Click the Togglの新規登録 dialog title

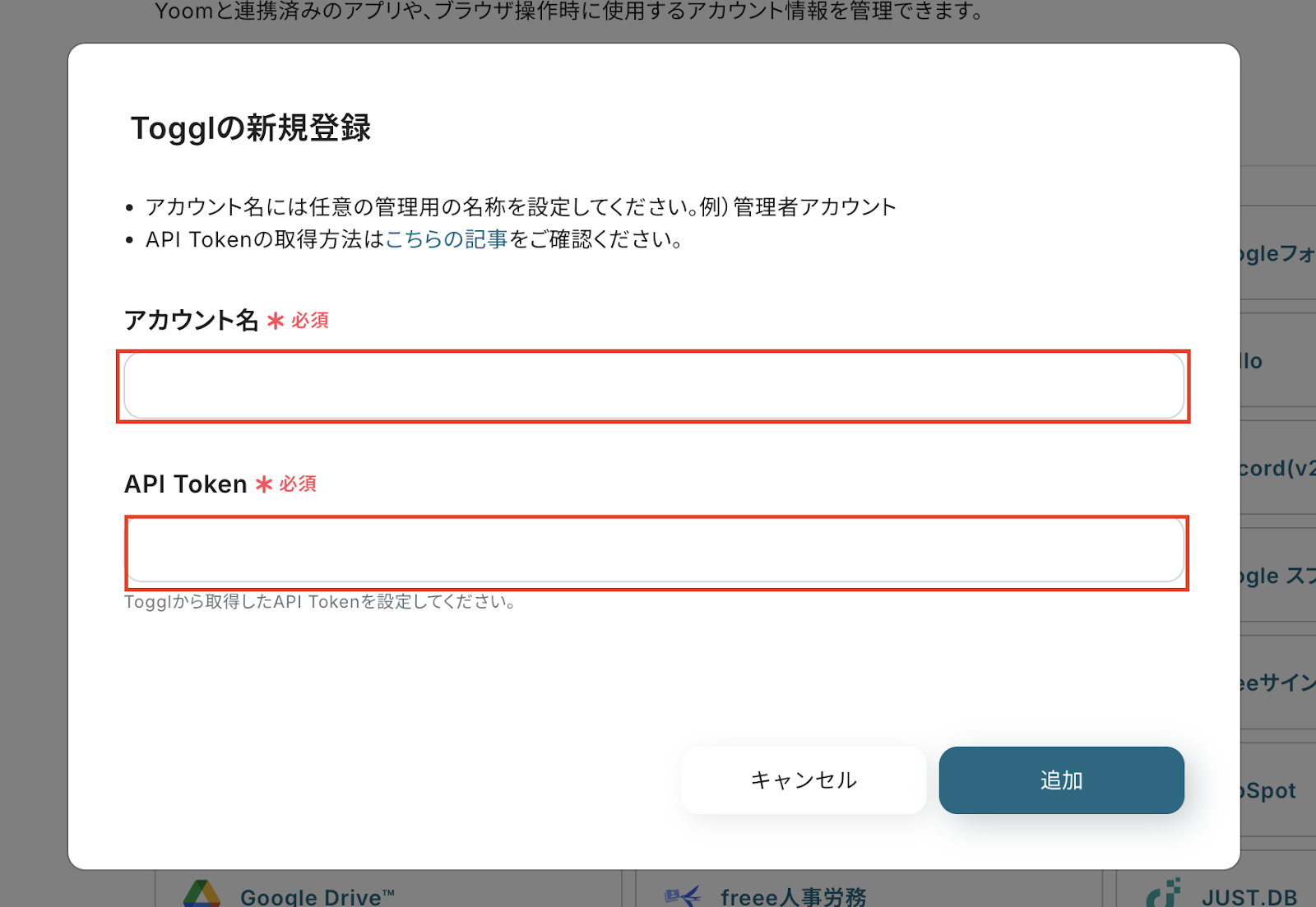pos(251,127)
